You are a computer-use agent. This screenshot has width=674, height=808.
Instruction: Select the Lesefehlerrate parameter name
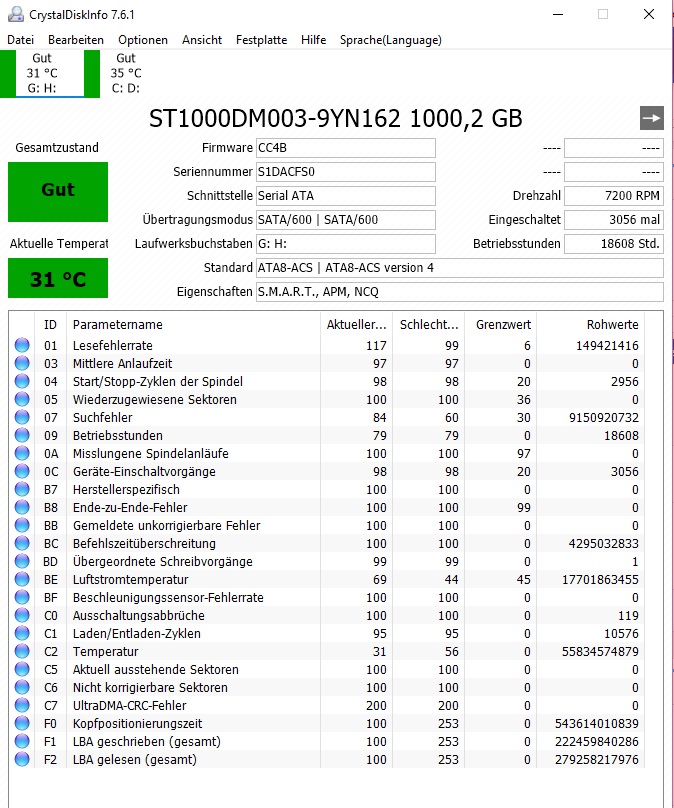(112, 345)
